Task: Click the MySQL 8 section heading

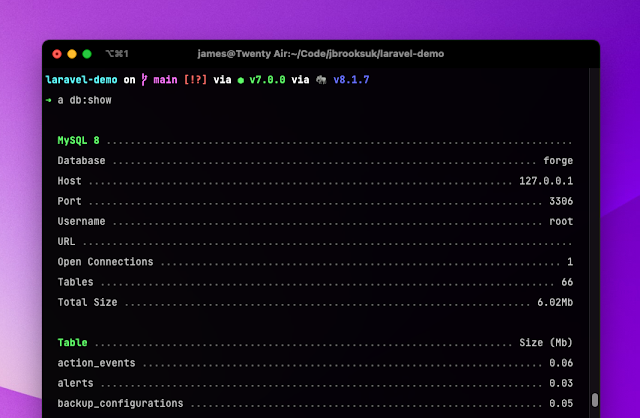Action: 78,141
